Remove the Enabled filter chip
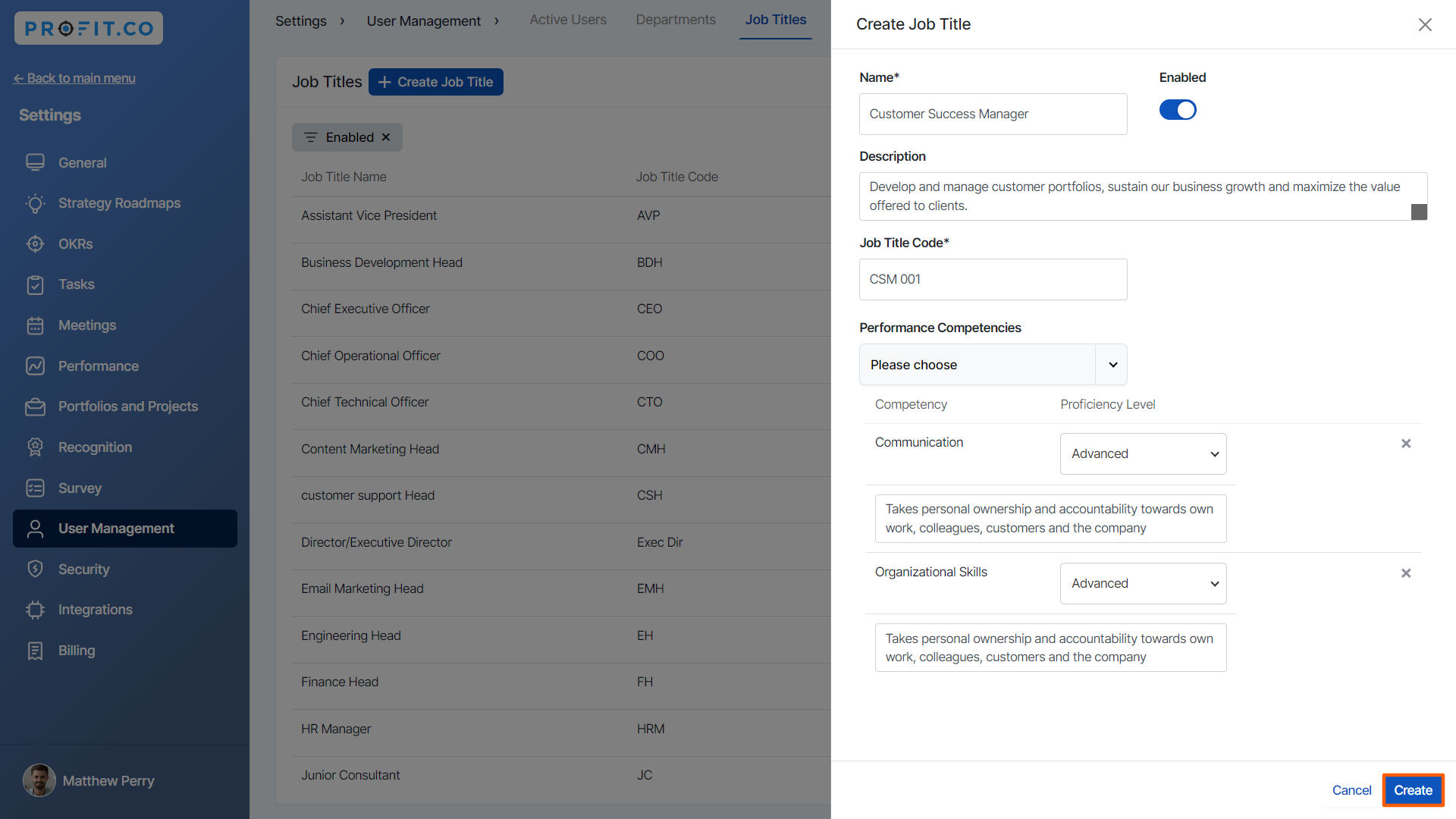 (x=386, y=137)
